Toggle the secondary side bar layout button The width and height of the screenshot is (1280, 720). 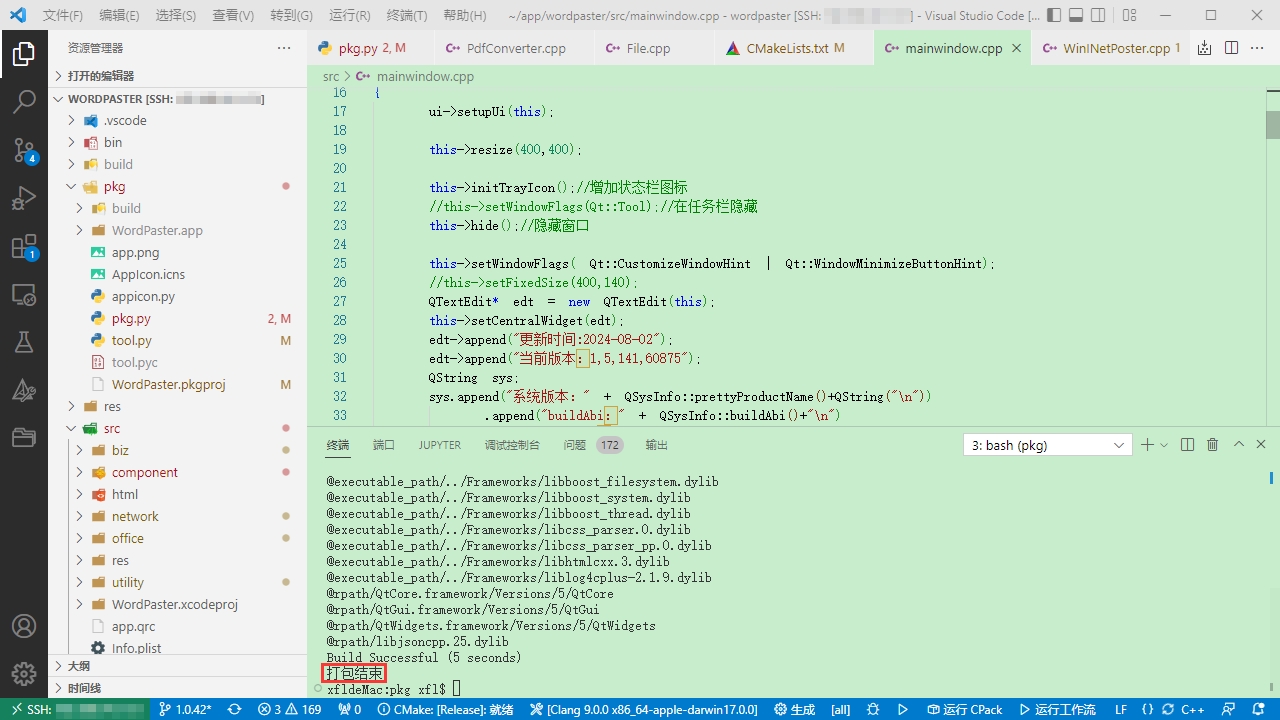point(1098,16)
